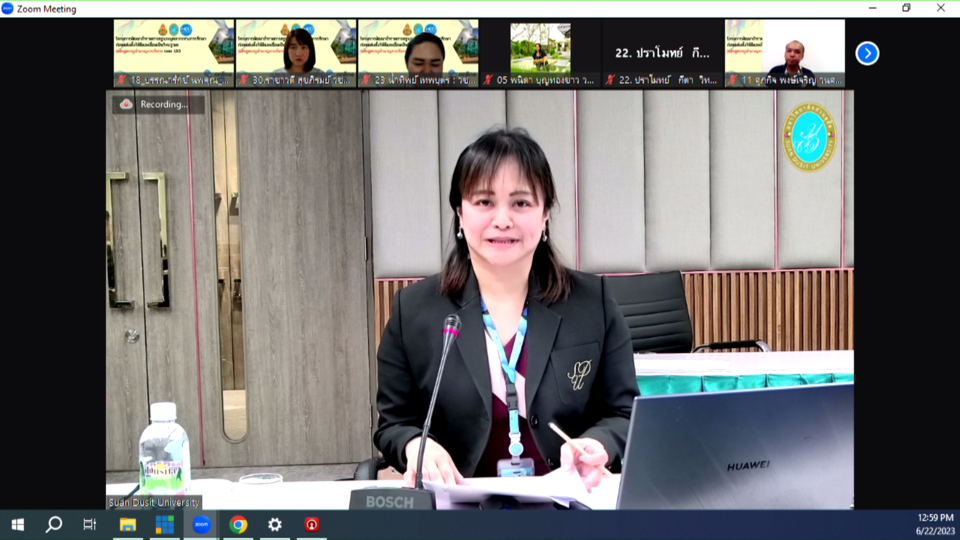The height and width of the screenshot is (540, 960).
Task: Select participant 18 video thumbnail
Action: 174,47
